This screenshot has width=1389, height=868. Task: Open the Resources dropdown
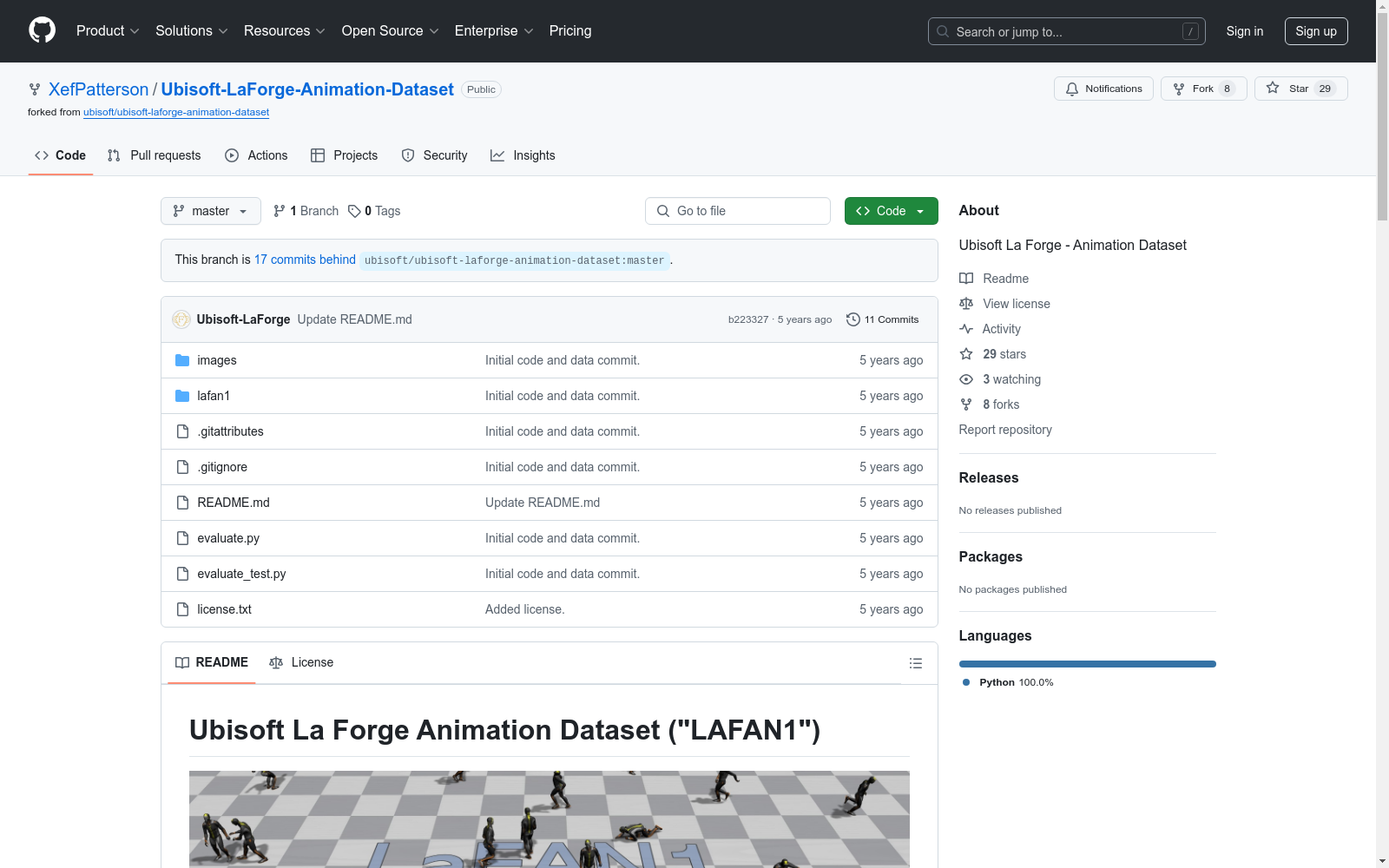coord(284,31)
